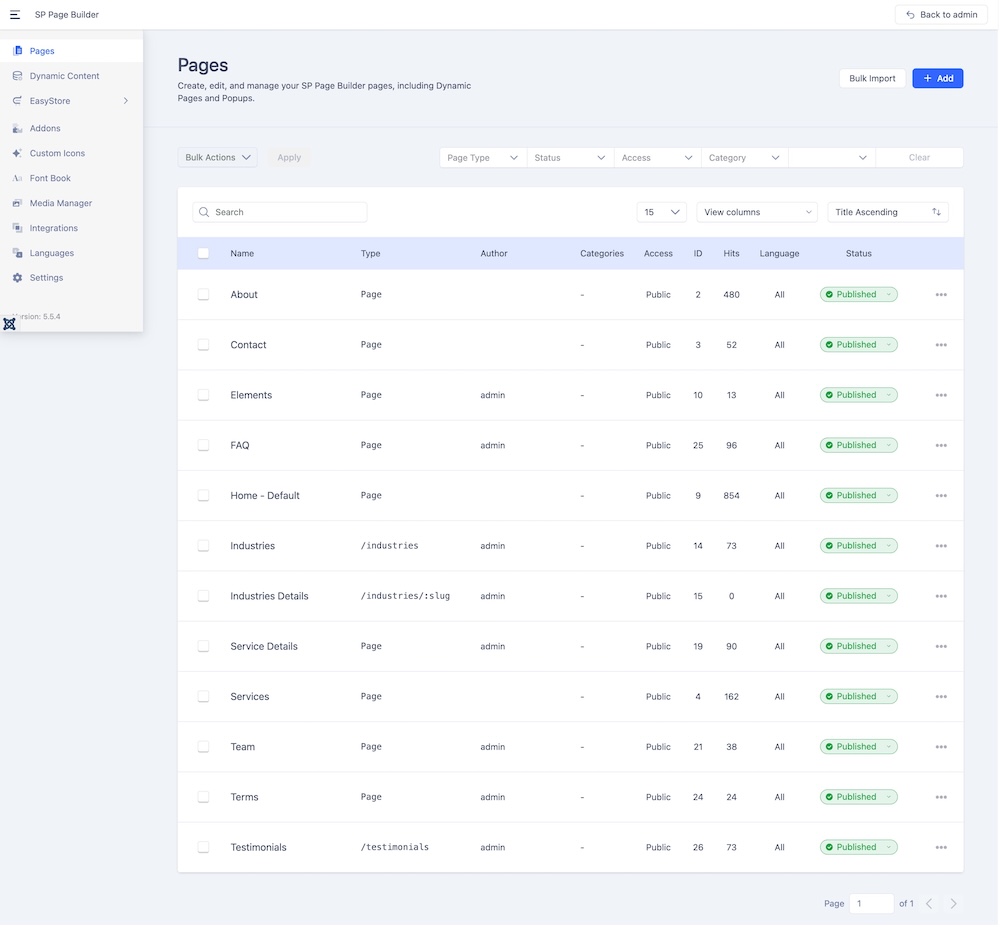The height and width of the screenshot is (927, 1000).
Task: Open the three-dots menu for Testimonials row
Action: (x=940, y=848)
